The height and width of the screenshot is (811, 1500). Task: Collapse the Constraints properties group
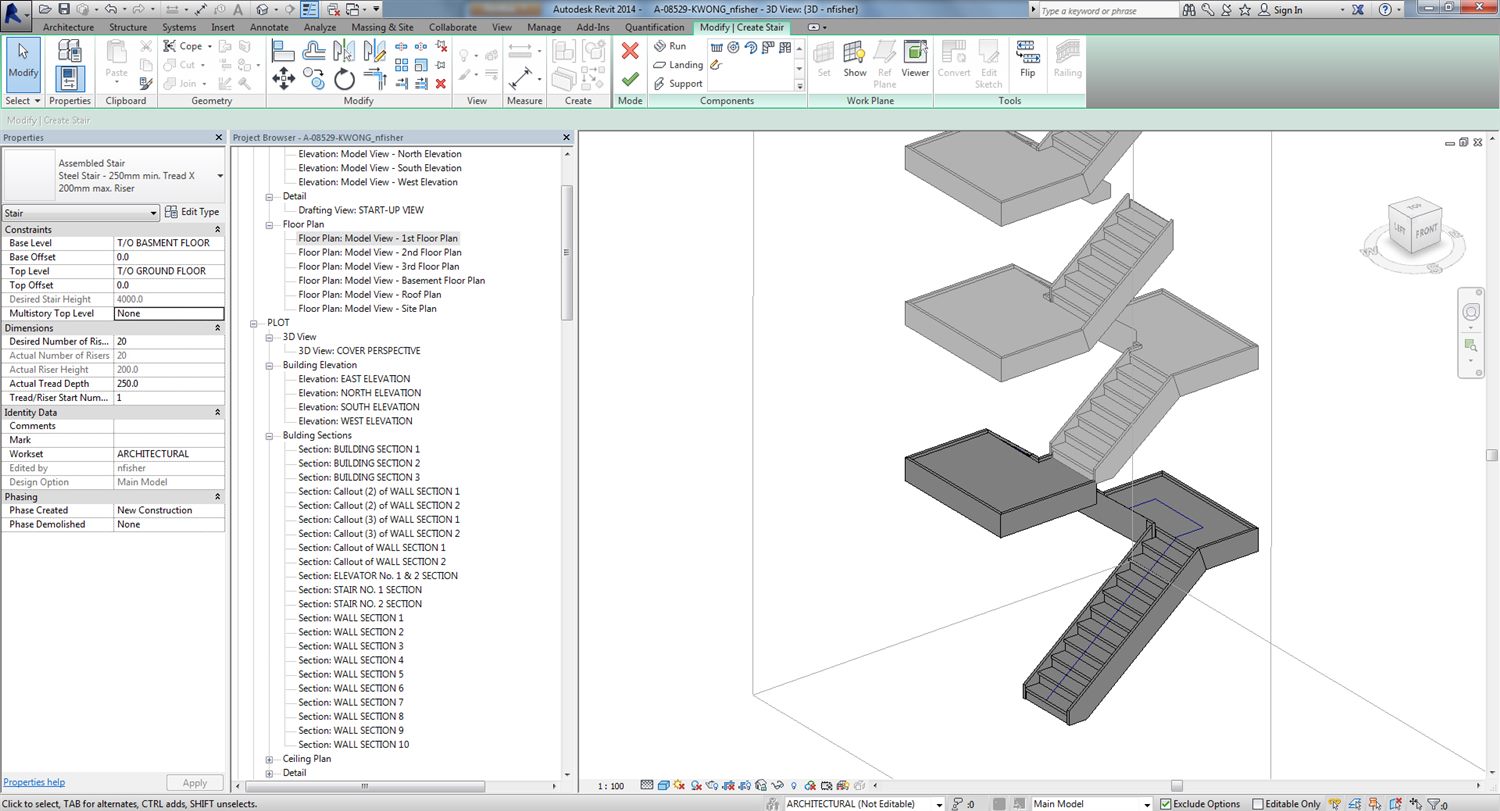tap(218, 230)
